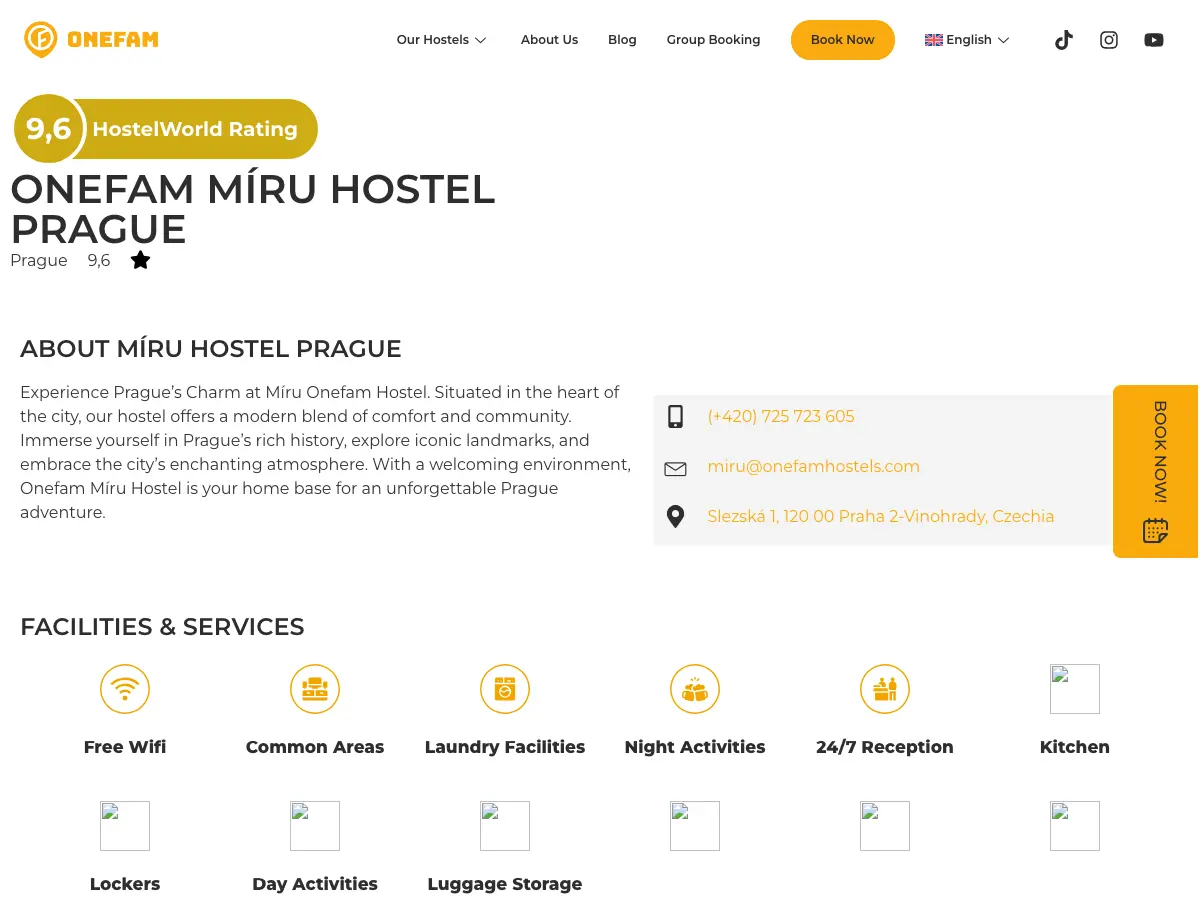Click the 9,6 HostelWorld rating circle
This screenshot has height=900, width=1200.
pos(48,129)
